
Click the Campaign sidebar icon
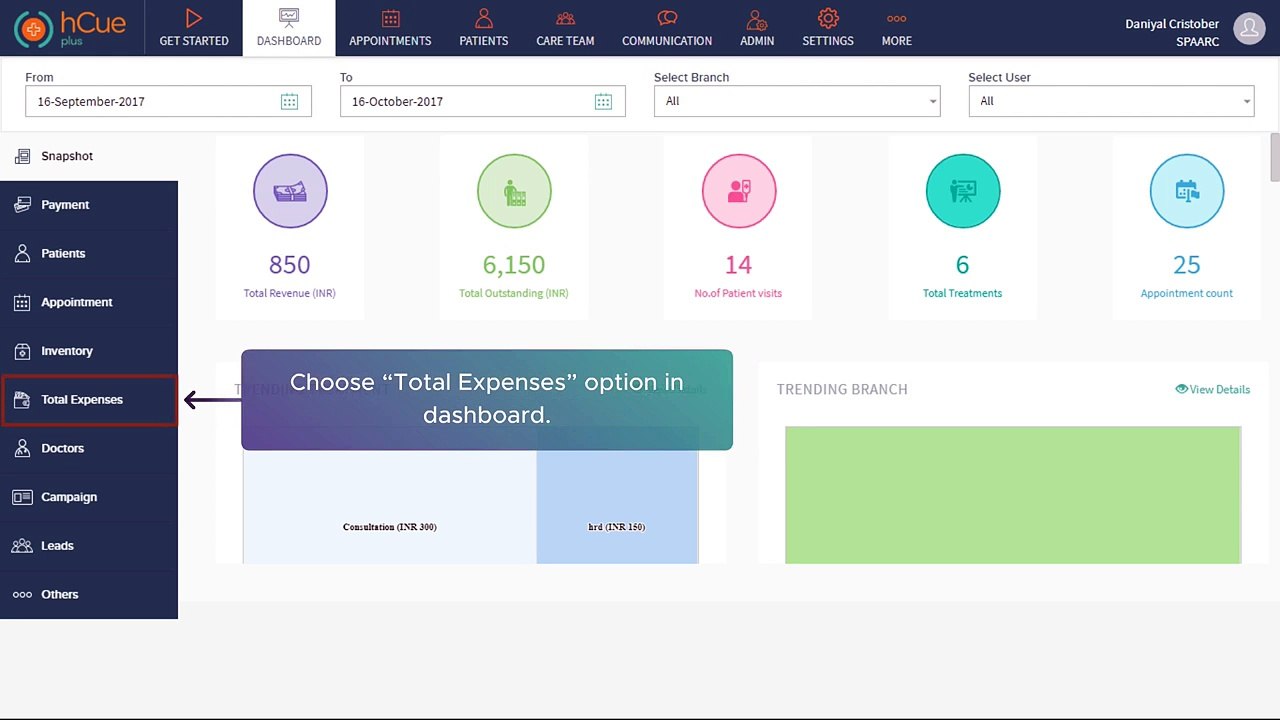pos(22,497)
